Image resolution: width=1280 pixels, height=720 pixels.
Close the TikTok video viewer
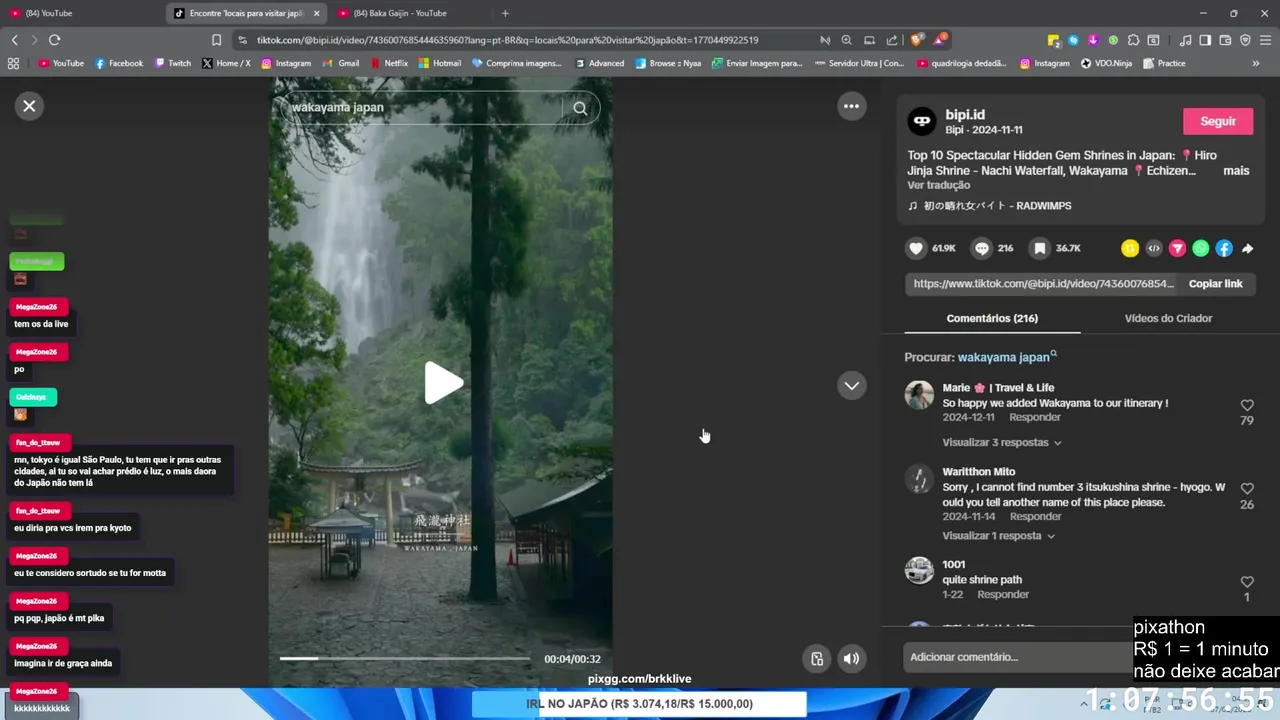tap(29, 106)
